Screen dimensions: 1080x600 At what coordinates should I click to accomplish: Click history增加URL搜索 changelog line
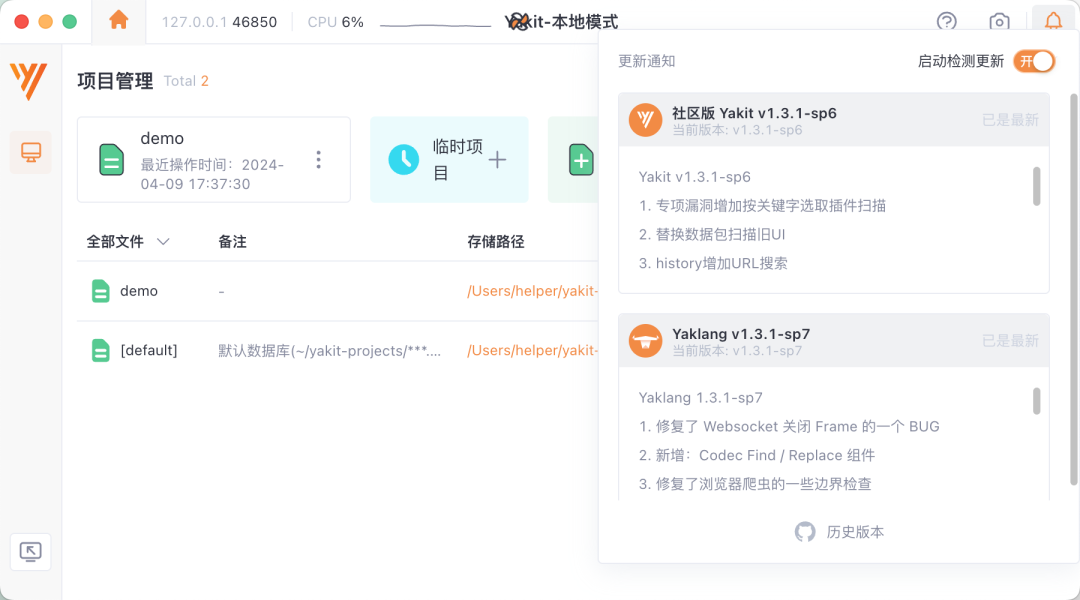pos(714,263)
